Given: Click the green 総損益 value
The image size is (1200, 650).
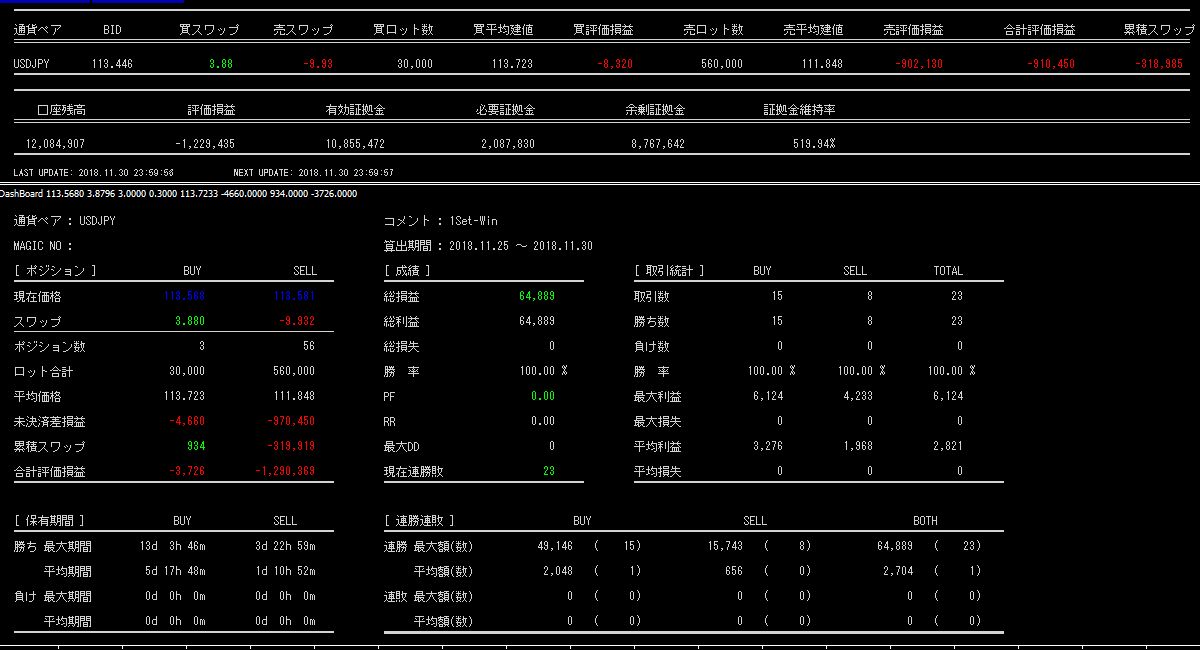Looking at the screenshot, I should tap(537, 297).
